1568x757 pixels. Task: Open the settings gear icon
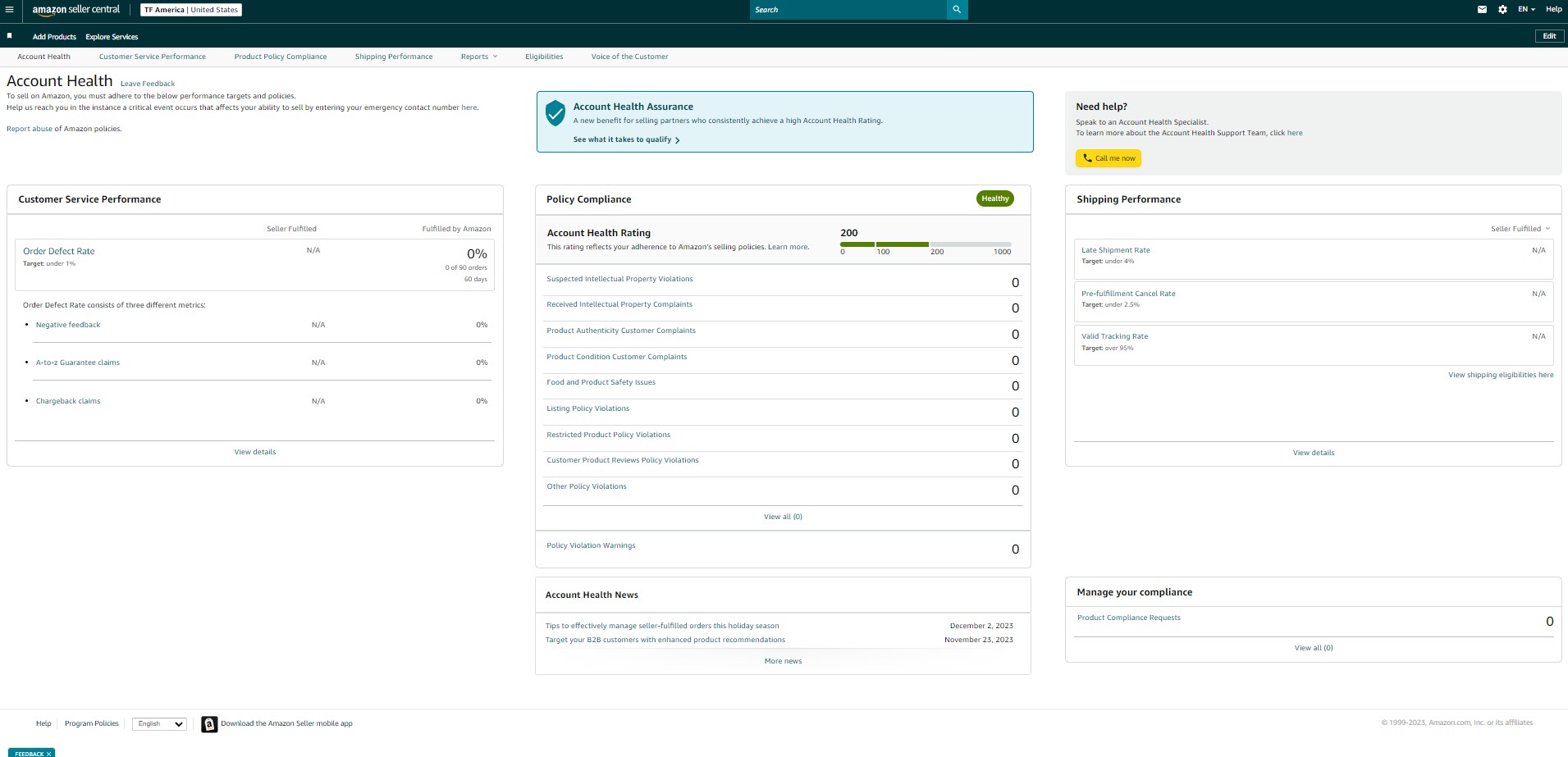pyautogui.click(x=1502, y=10)
